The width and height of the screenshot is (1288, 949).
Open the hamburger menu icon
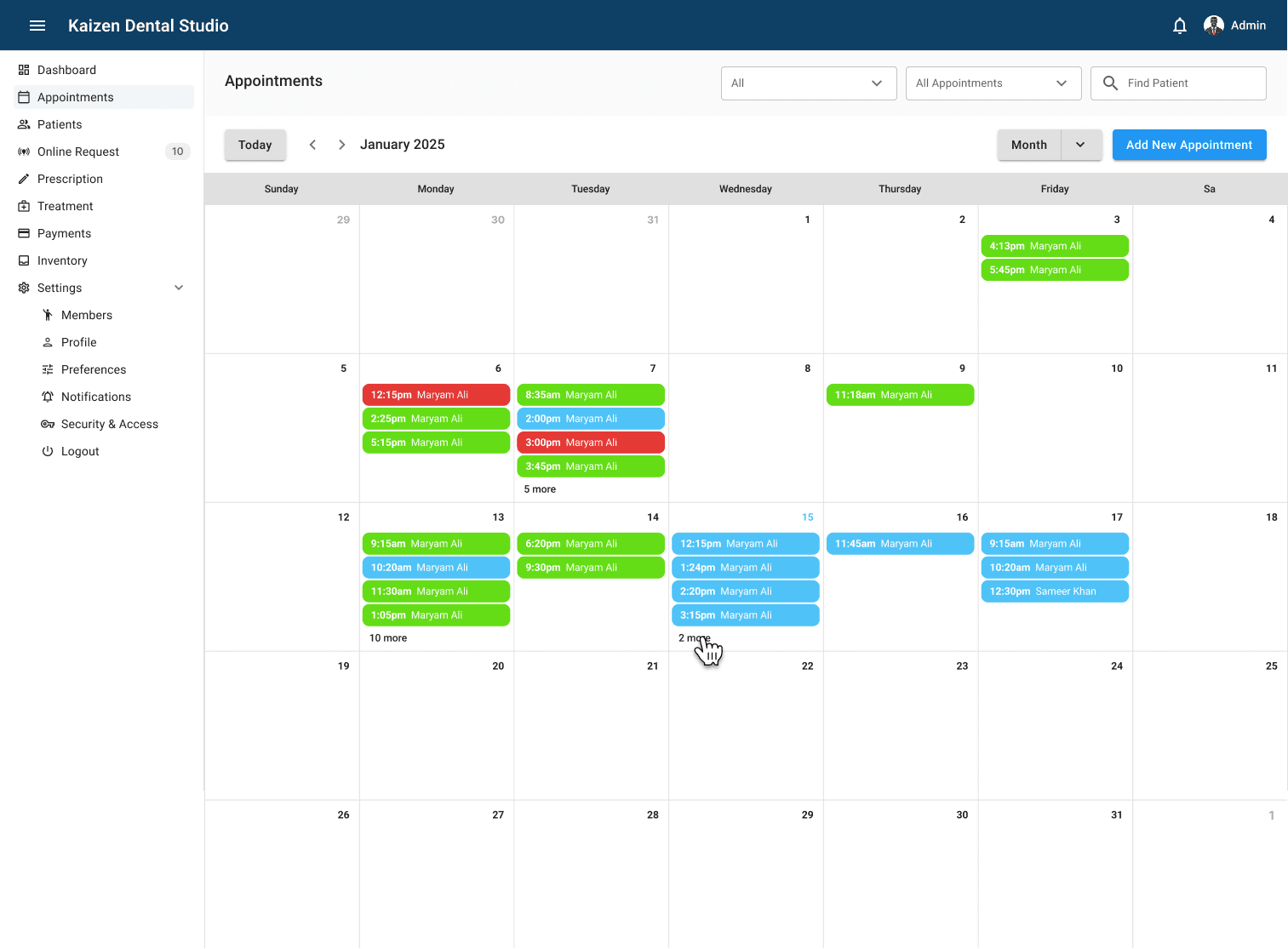click(x=37, y=26)
